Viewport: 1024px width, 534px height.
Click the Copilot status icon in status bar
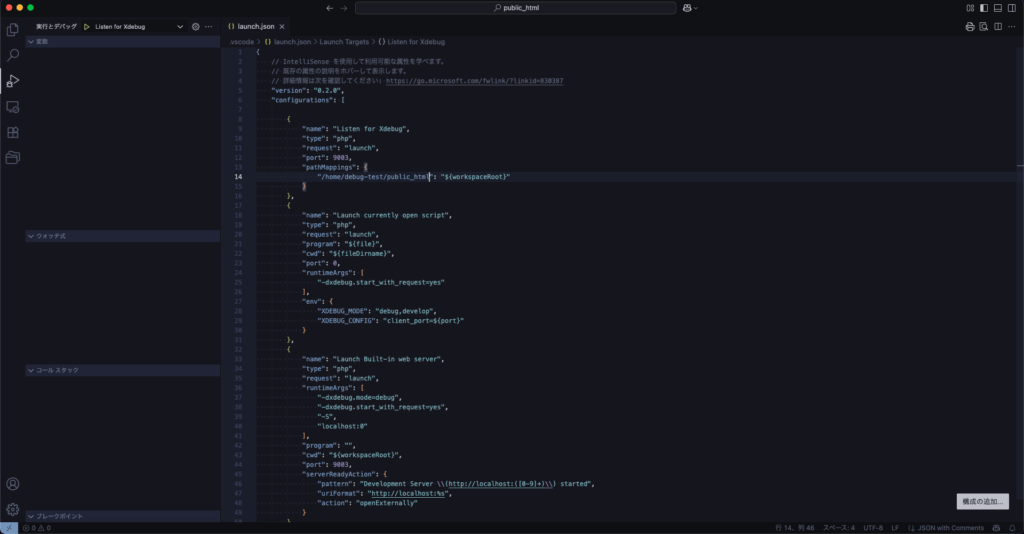996,528
